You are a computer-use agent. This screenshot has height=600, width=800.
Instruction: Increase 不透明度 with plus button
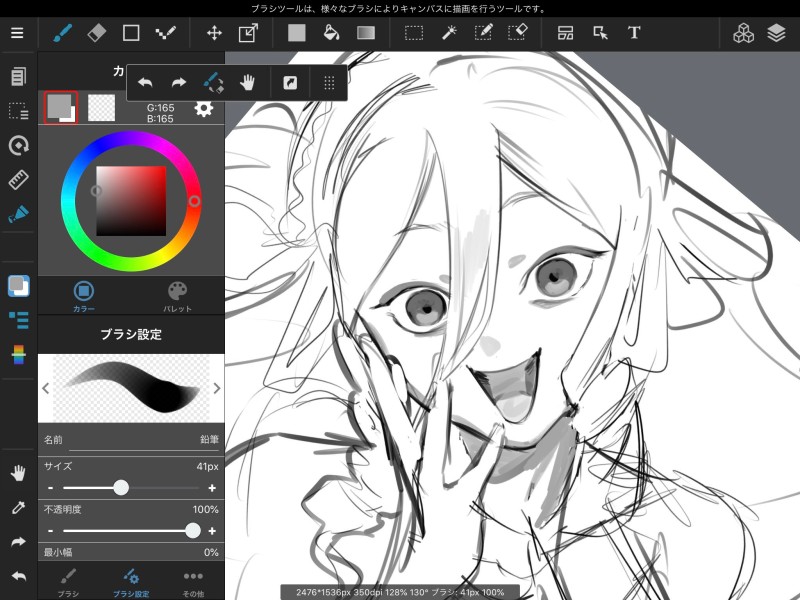[x=212, y=531]
